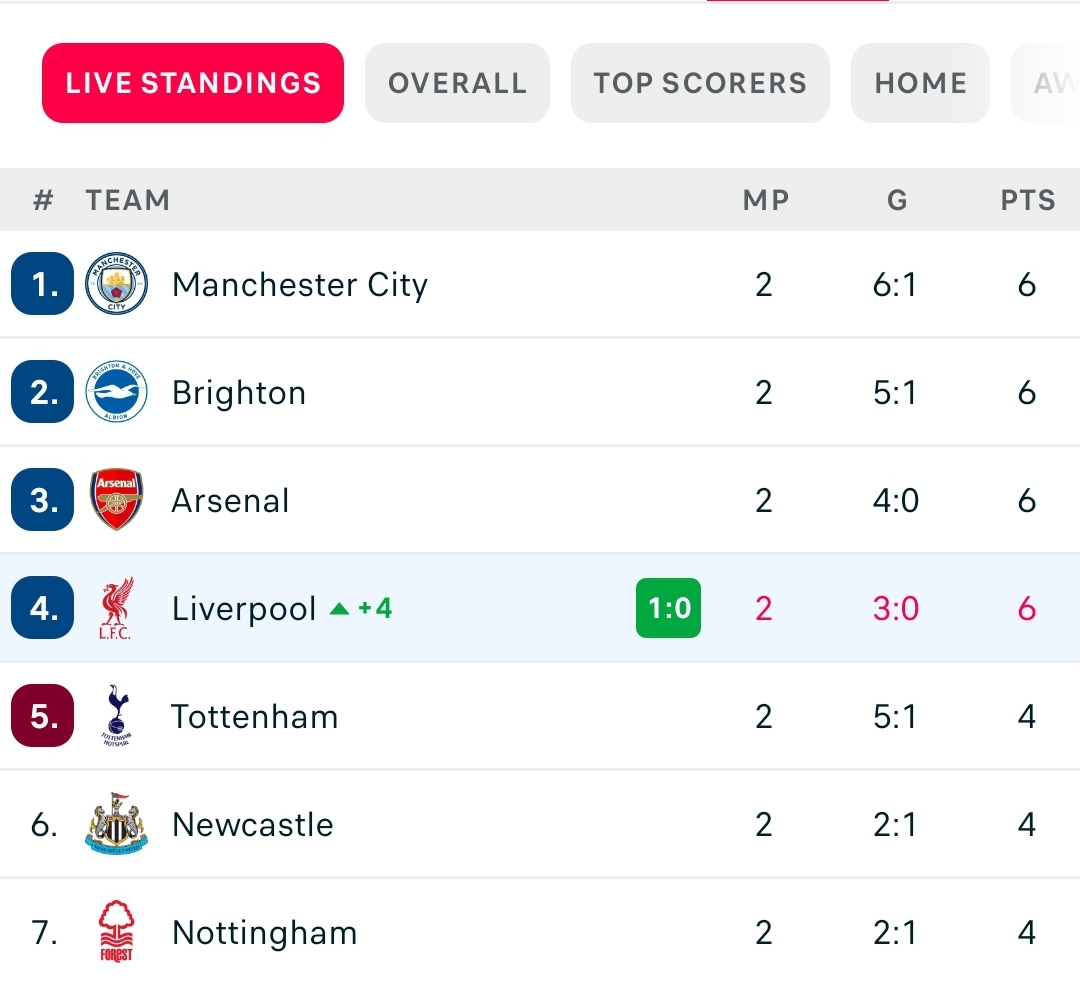Select the Nottingham Forest tree crest
This screenshot has height=981, width=1080.
pyautogui.click(x=116, y=931)
